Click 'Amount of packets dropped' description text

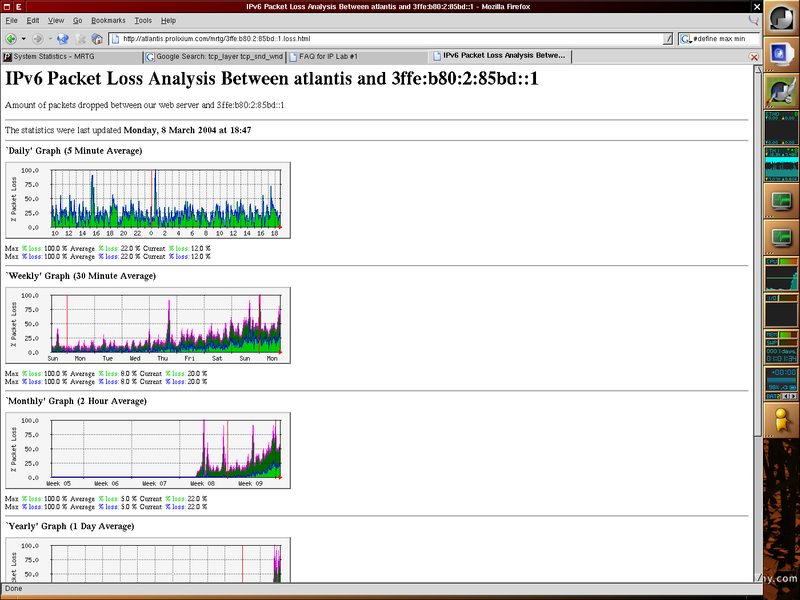[x=144, y=105]
